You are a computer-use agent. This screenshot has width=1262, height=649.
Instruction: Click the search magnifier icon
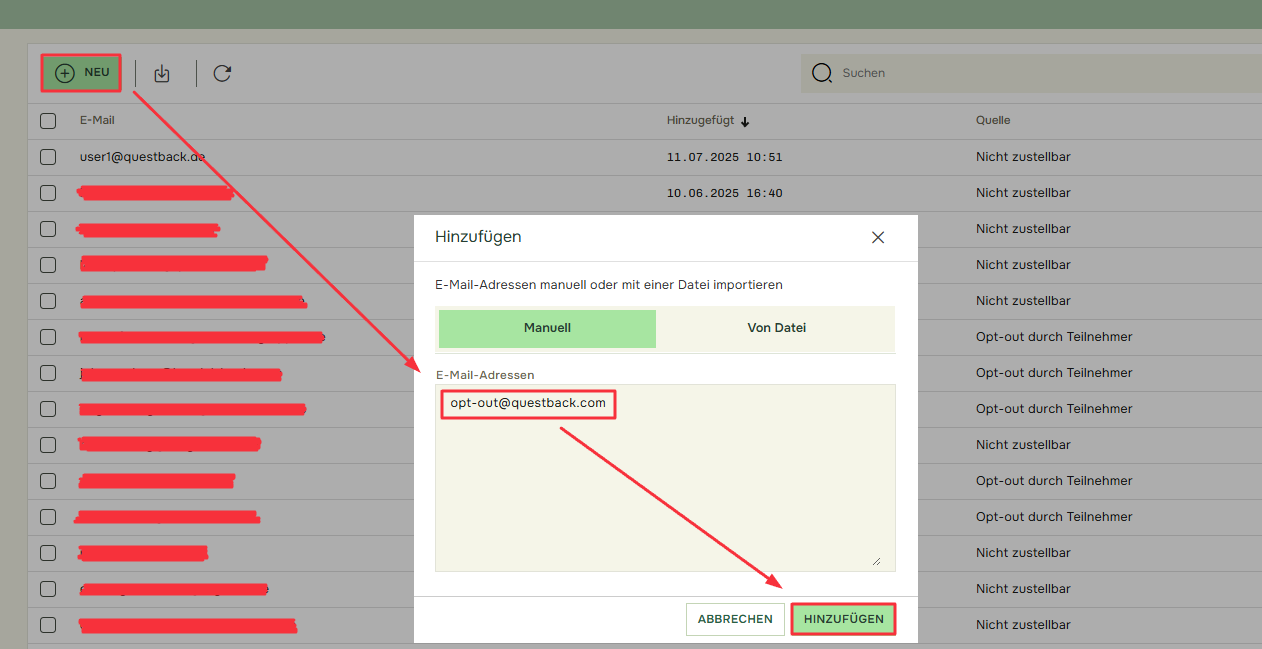click(822, 73)
